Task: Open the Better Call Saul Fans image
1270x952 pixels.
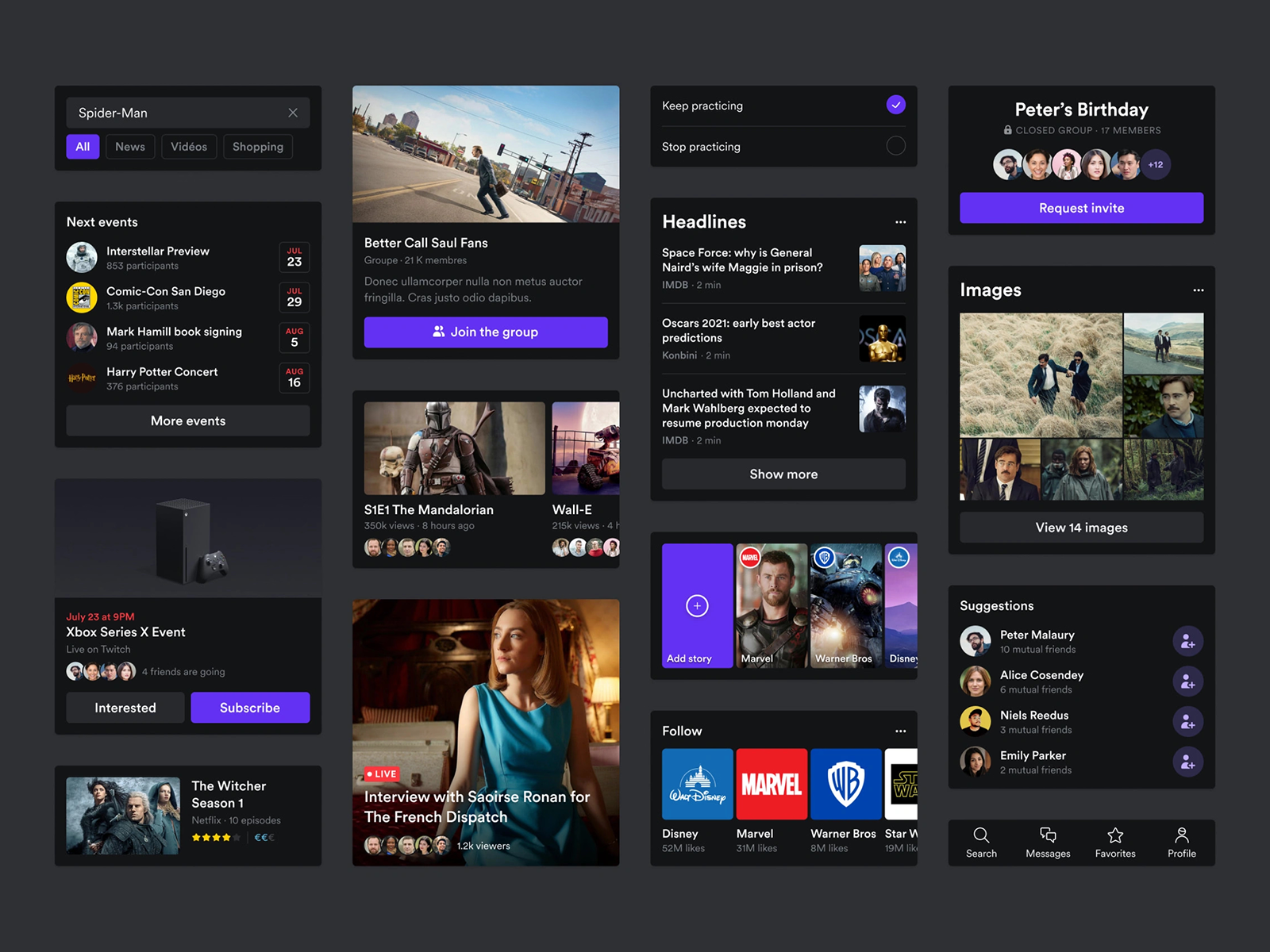Action: pyautogui.click(x=486, y=154)
